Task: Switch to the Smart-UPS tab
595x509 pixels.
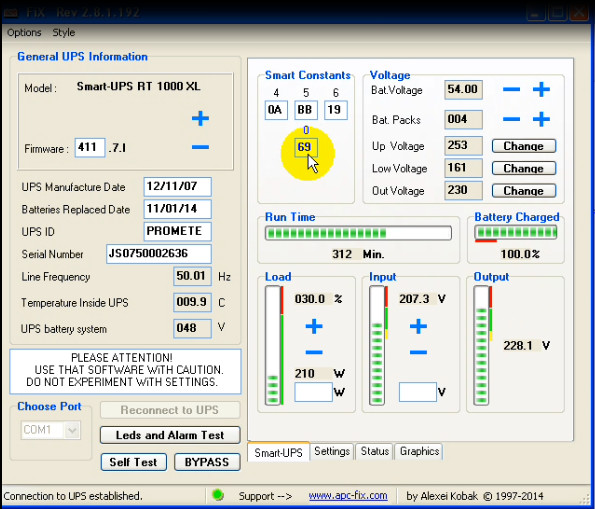Action: click(278, 452)
